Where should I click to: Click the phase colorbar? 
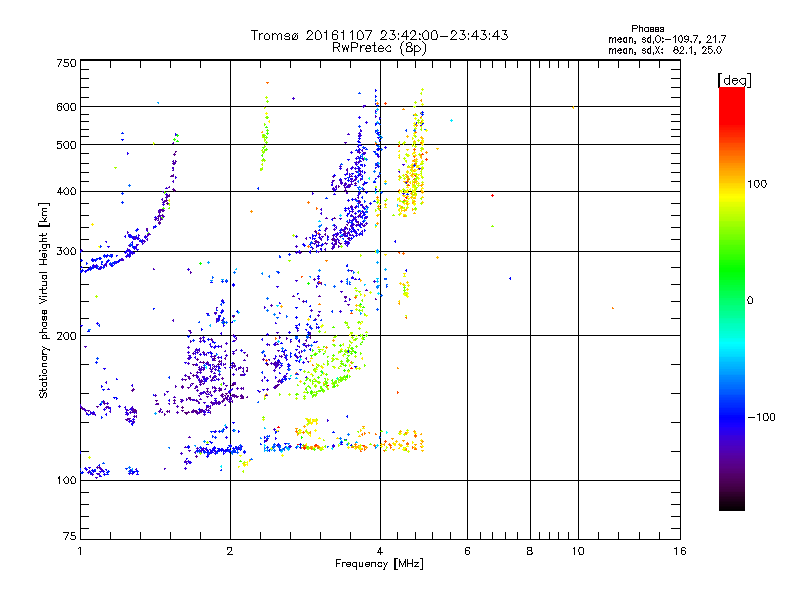click(732, 299)
